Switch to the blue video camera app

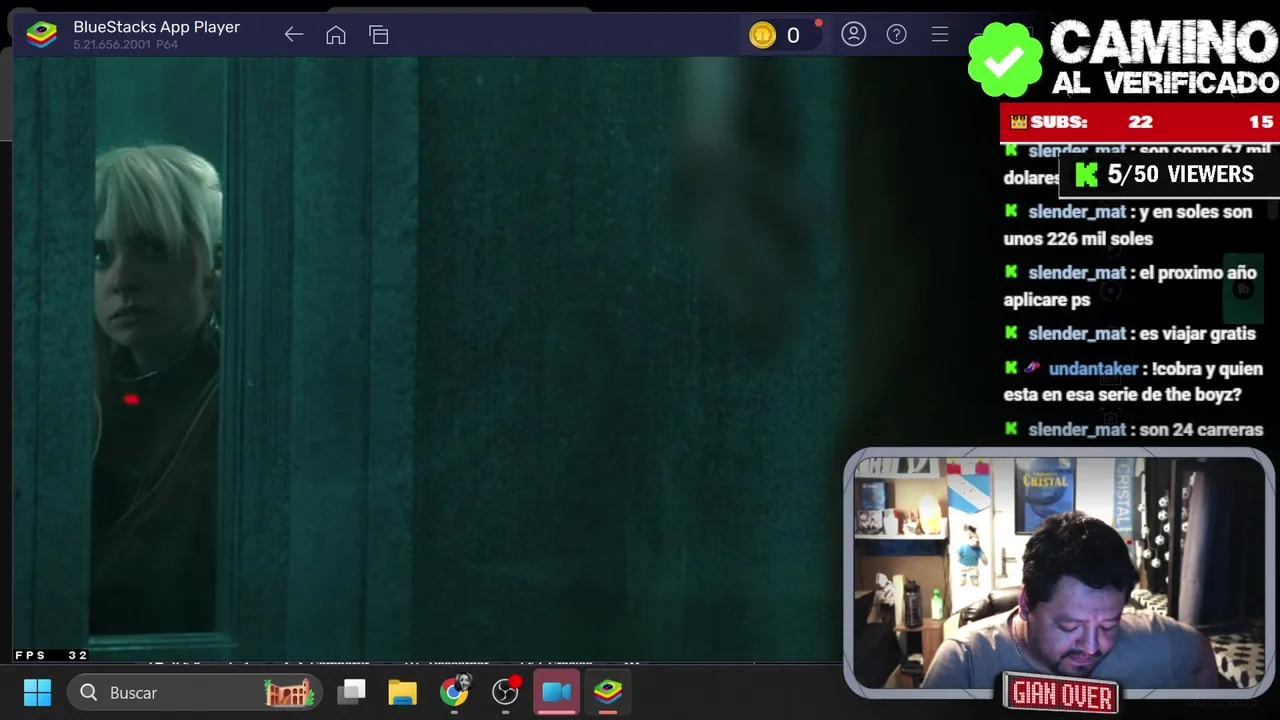point(557,692)
